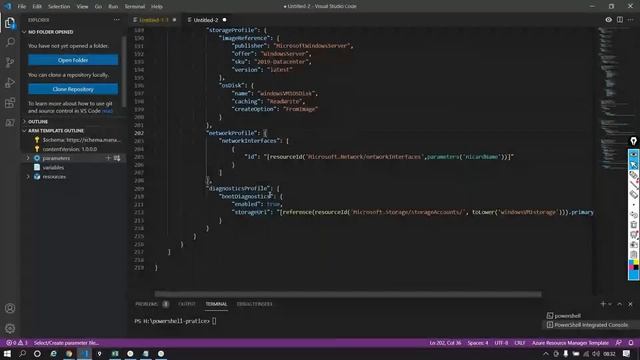This screenshot has height=360, width=640.
Task: Open the Source Control view
Action: 10,62
